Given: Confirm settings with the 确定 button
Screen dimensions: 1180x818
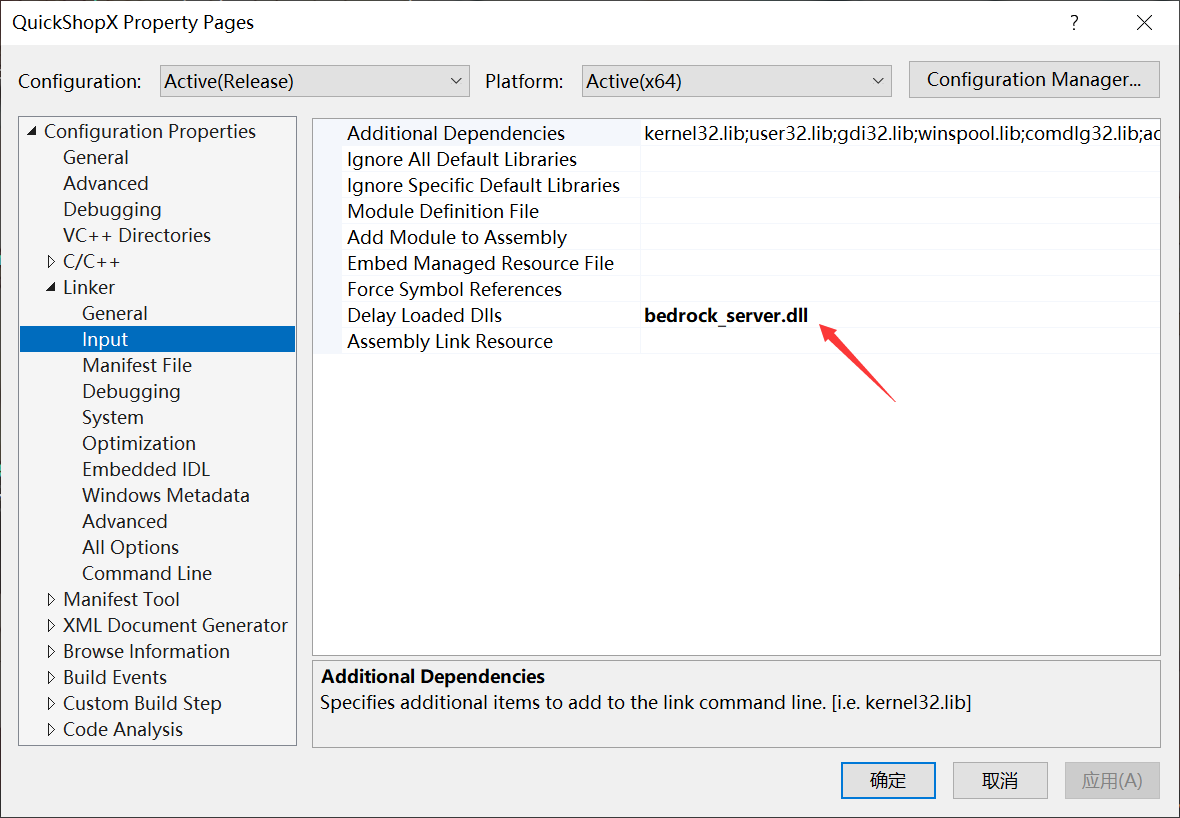Looking at the screenshot, I should pyautogui.click(x=888, y=780).
